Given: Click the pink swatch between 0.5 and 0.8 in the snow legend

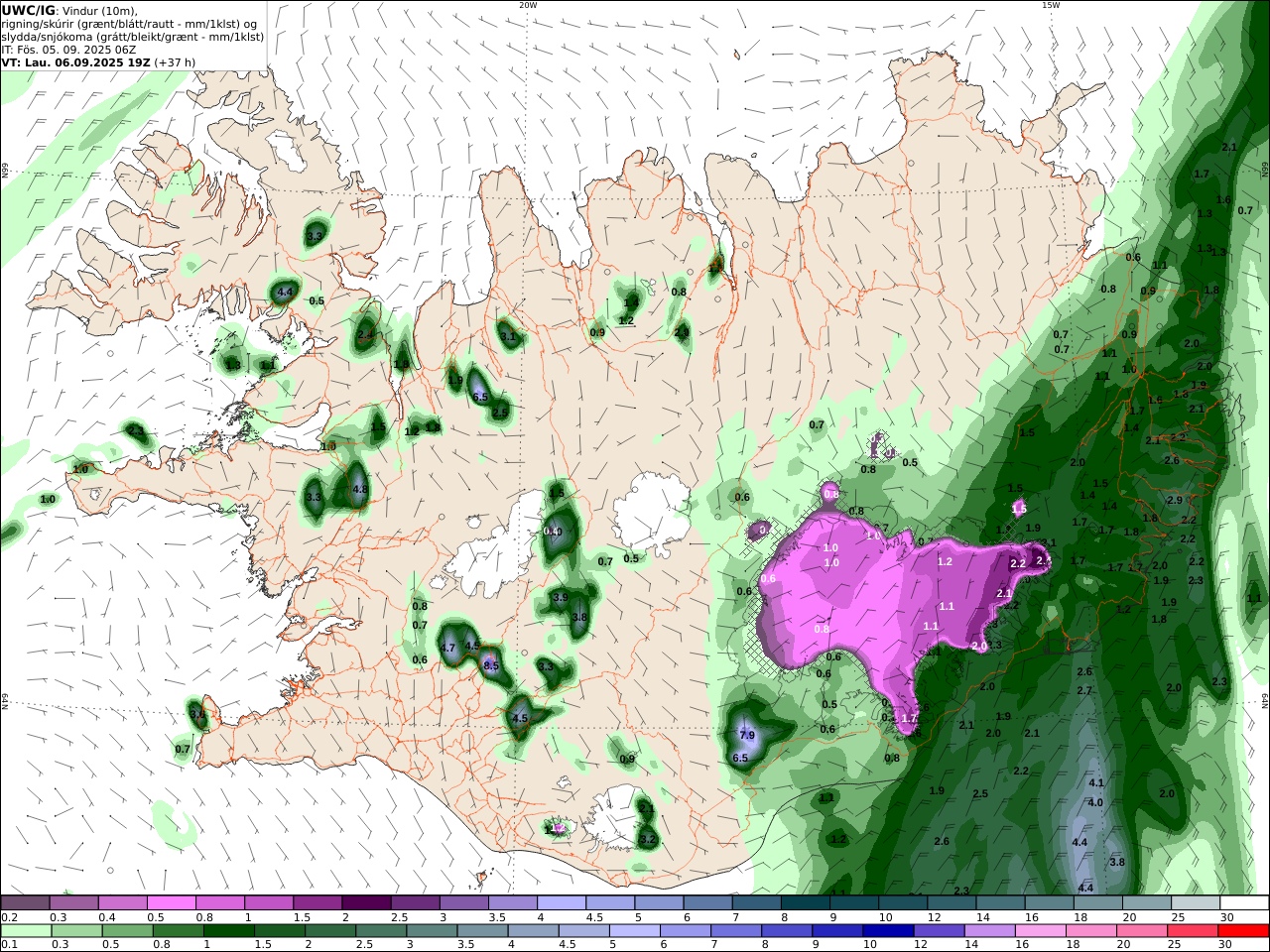Looking at the screenshot, I should (x=171, y=903).
